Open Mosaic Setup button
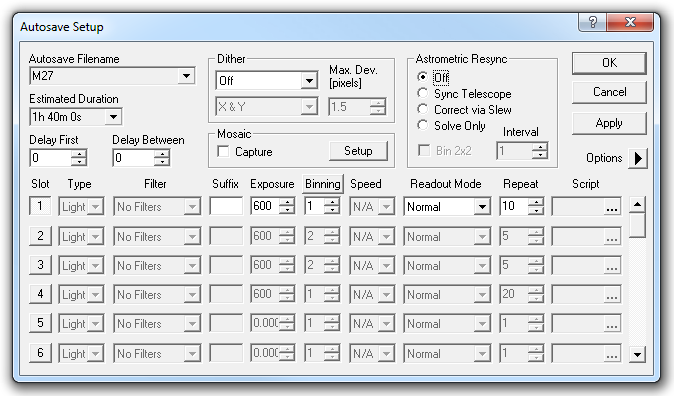Image resolution: width=674 pixels, height=396 pixels. [358, 151]
